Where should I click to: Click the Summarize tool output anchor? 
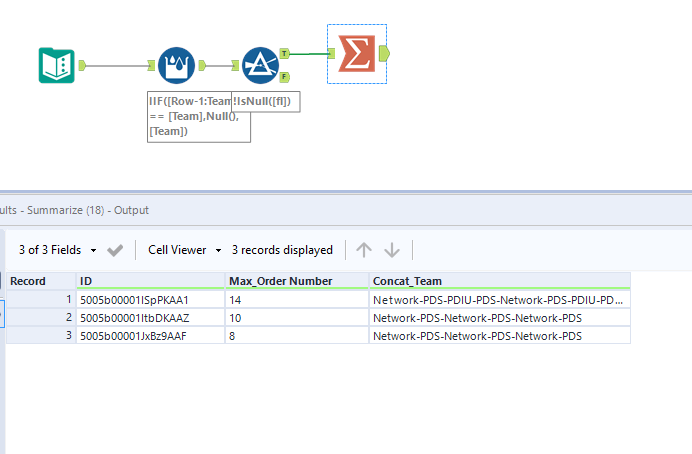(385, 53)
